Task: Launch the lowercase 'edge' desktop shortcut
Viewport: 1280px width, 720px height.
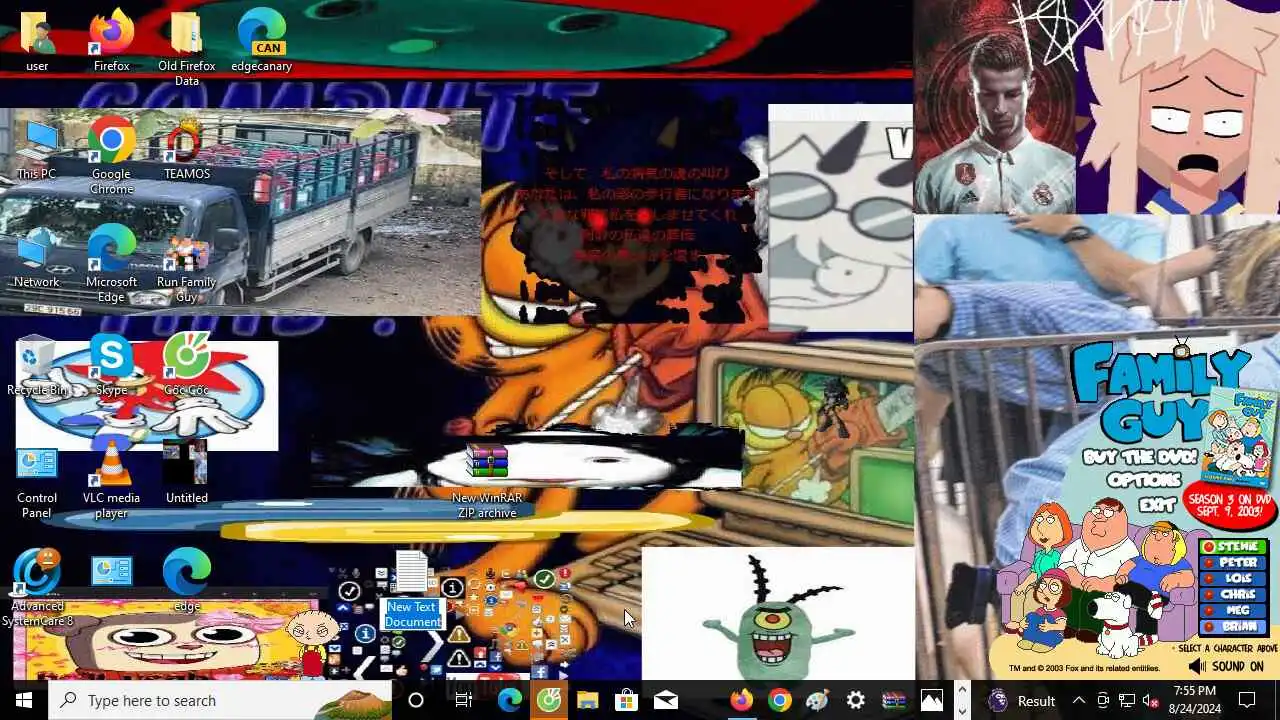Action: (187, 582)
